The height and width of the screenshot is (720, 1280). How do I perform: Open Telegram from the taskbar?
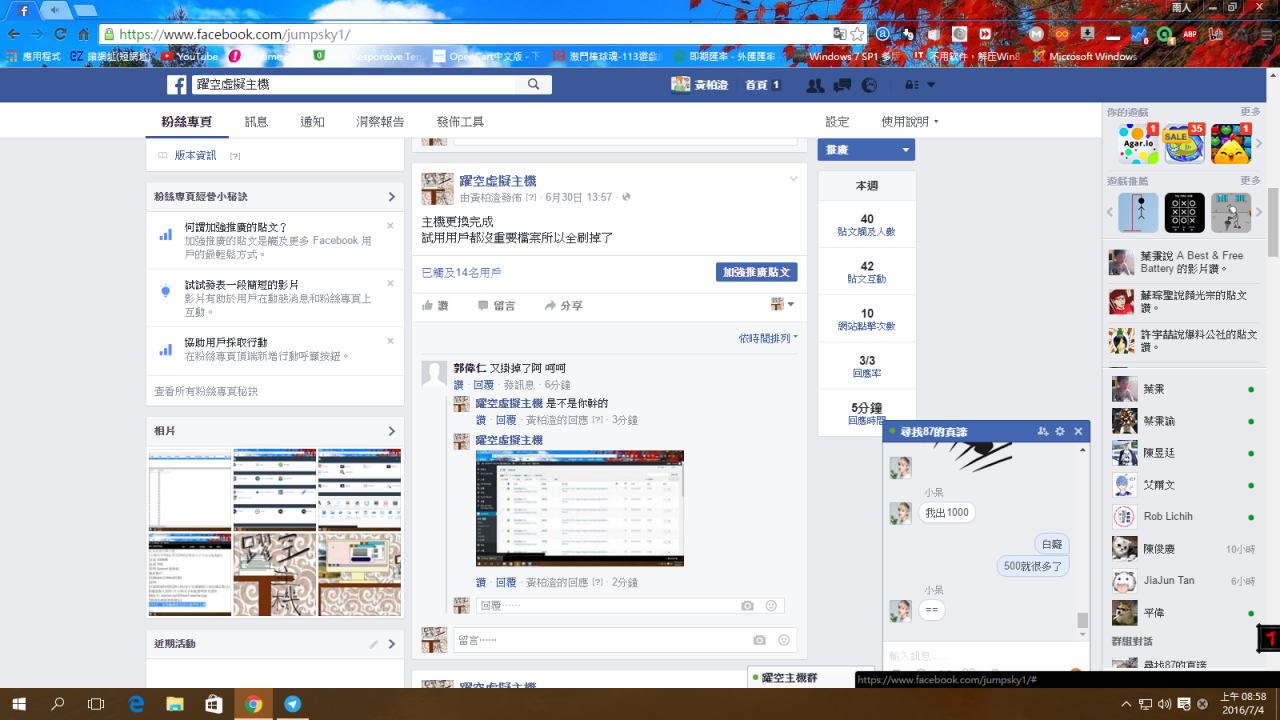click(x=292, y=704)
